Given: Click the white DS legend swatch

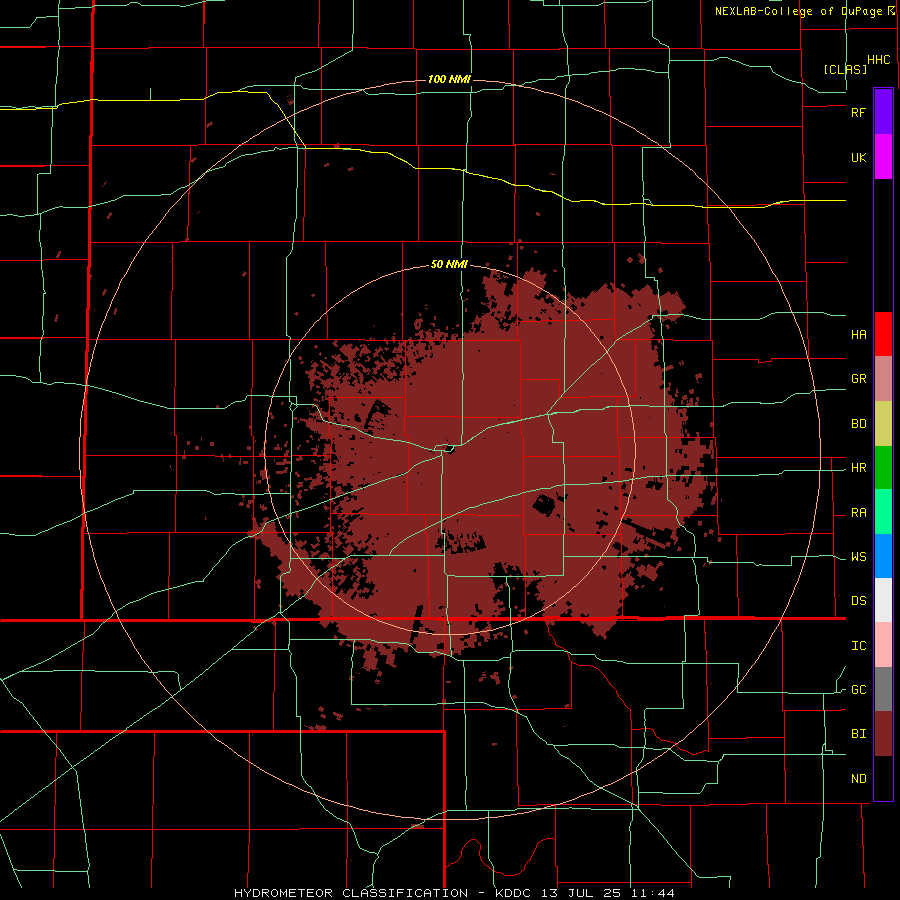Looking at the screenshot, I should [883, 600].
